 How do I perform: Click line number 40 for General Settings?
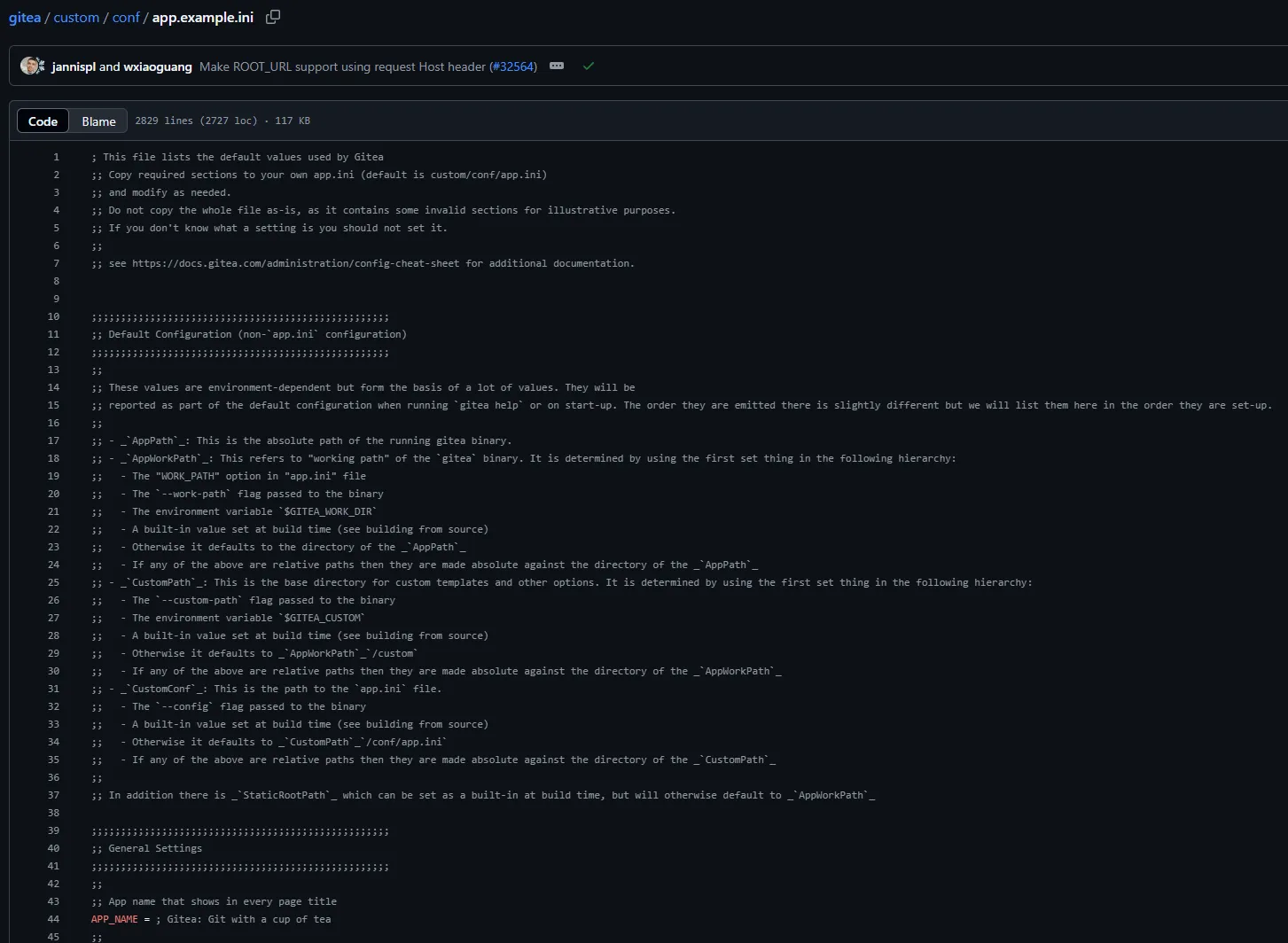click(53, 848)
